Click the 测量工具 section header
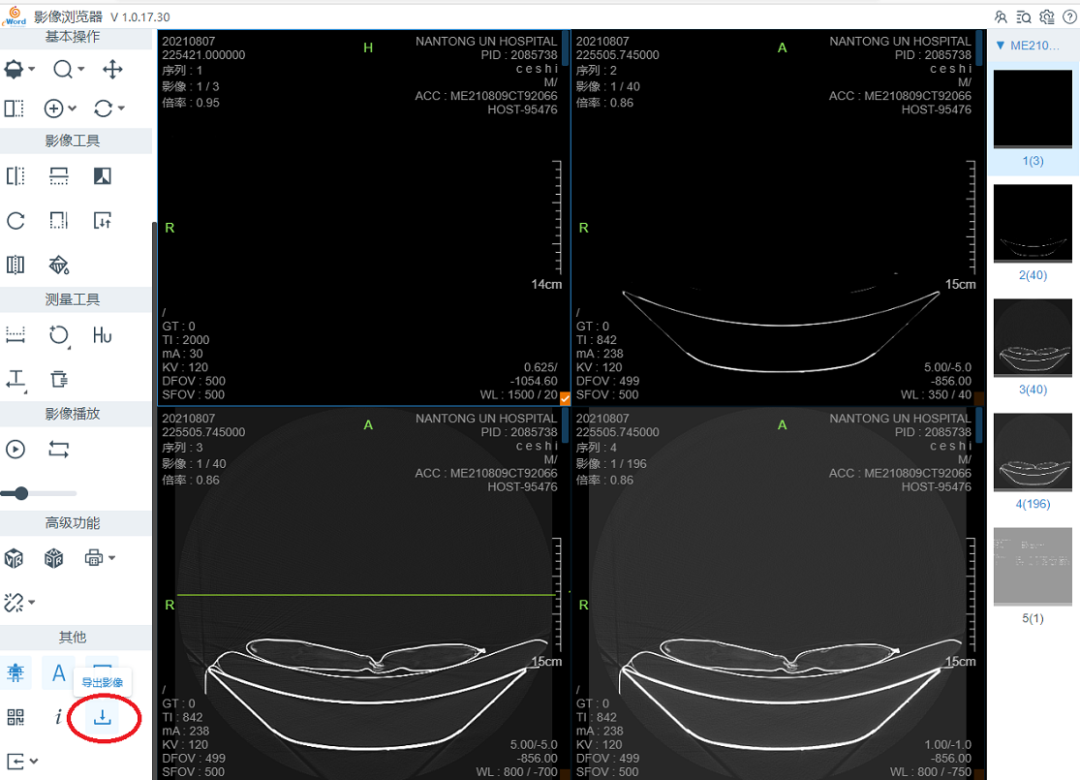The height and width of the screenshot is (780, 1080). [72, 300]
